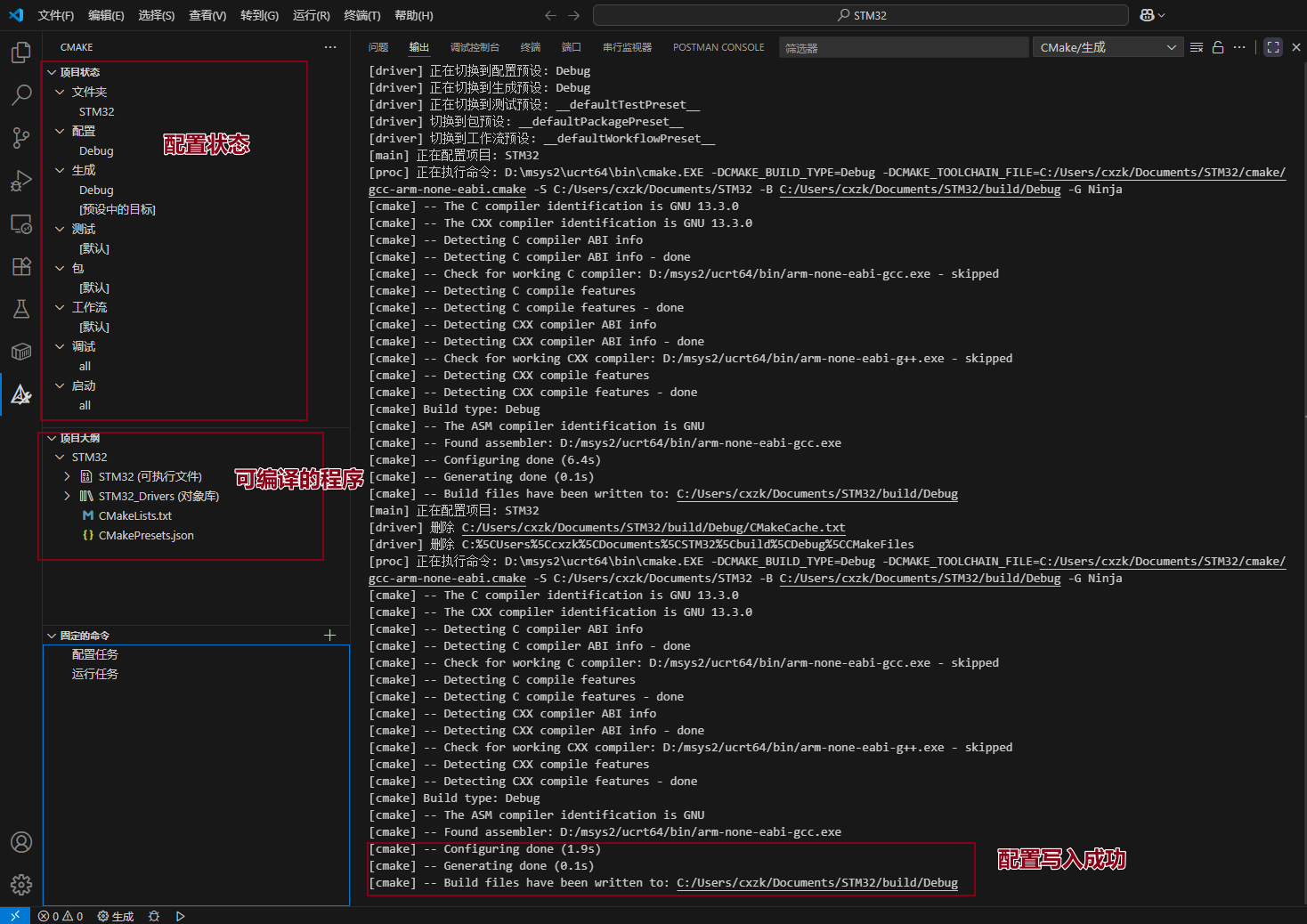
Task: Open the Source Control view
Action: (x=21, y=137)
